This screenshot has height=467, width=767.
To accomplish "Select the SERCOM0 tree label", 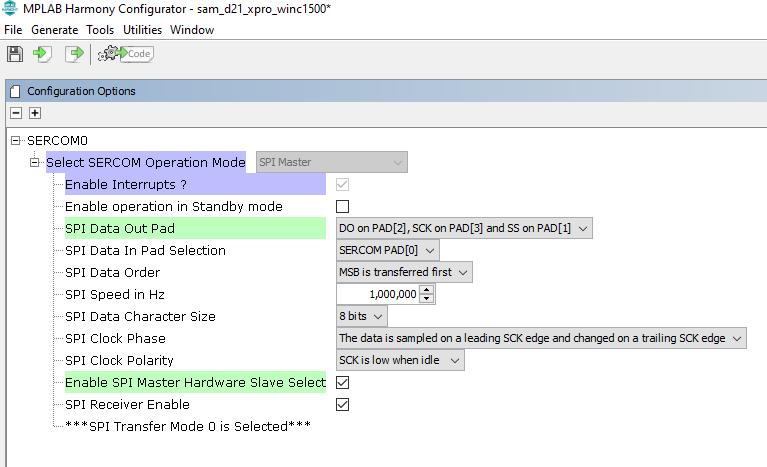I will 57,141.
